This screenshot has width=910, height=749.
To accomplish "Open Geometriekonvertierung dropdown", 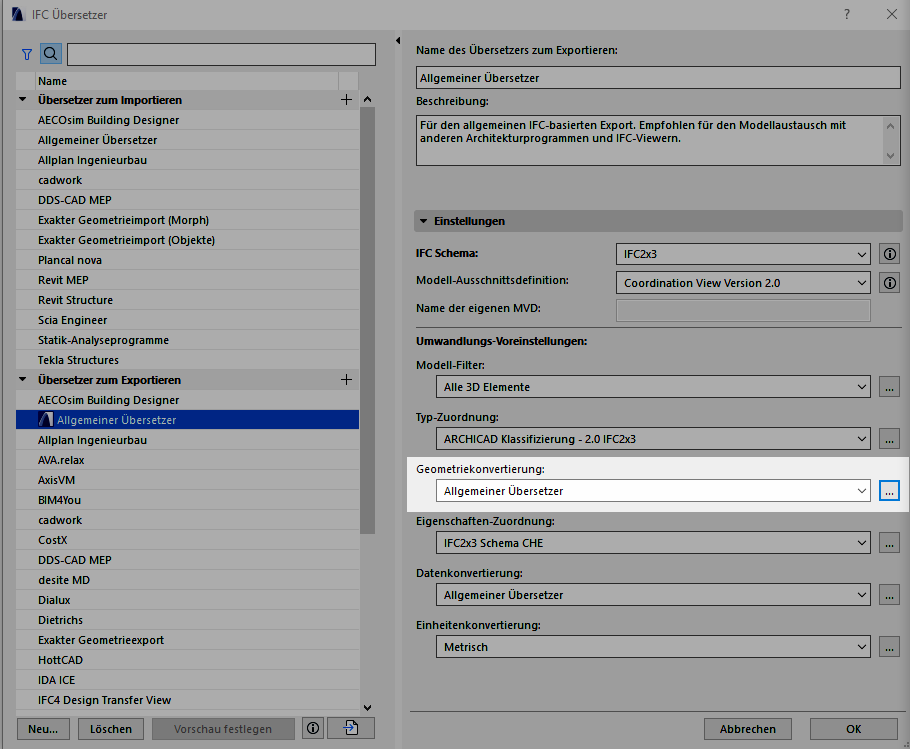I will click(x=653, y=491).
